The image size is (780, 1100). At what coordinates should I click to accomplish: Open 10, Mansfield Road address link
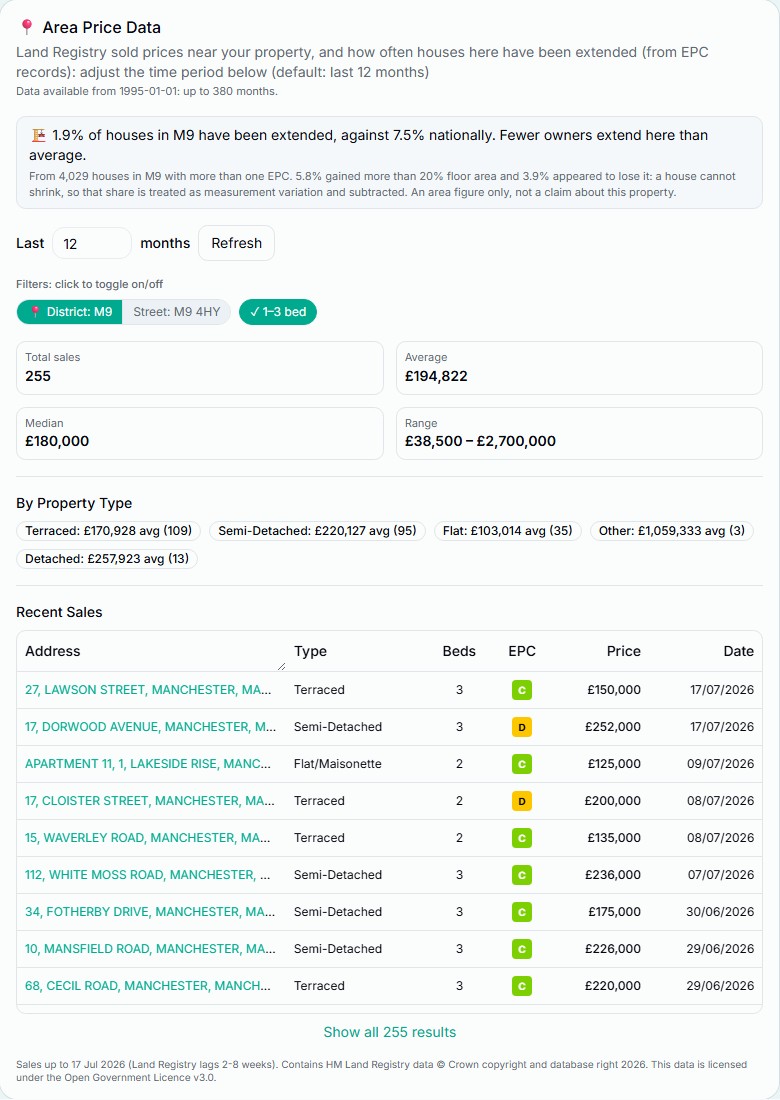tap(150, 949)
